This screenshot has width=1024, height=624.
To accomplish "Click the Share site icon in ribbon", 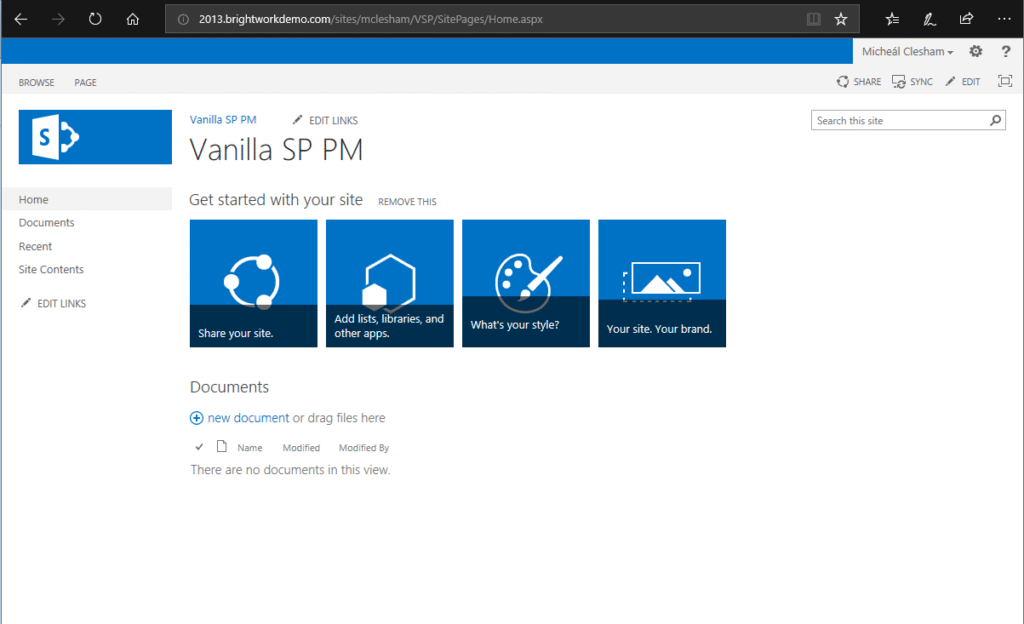I will [844, 82].
